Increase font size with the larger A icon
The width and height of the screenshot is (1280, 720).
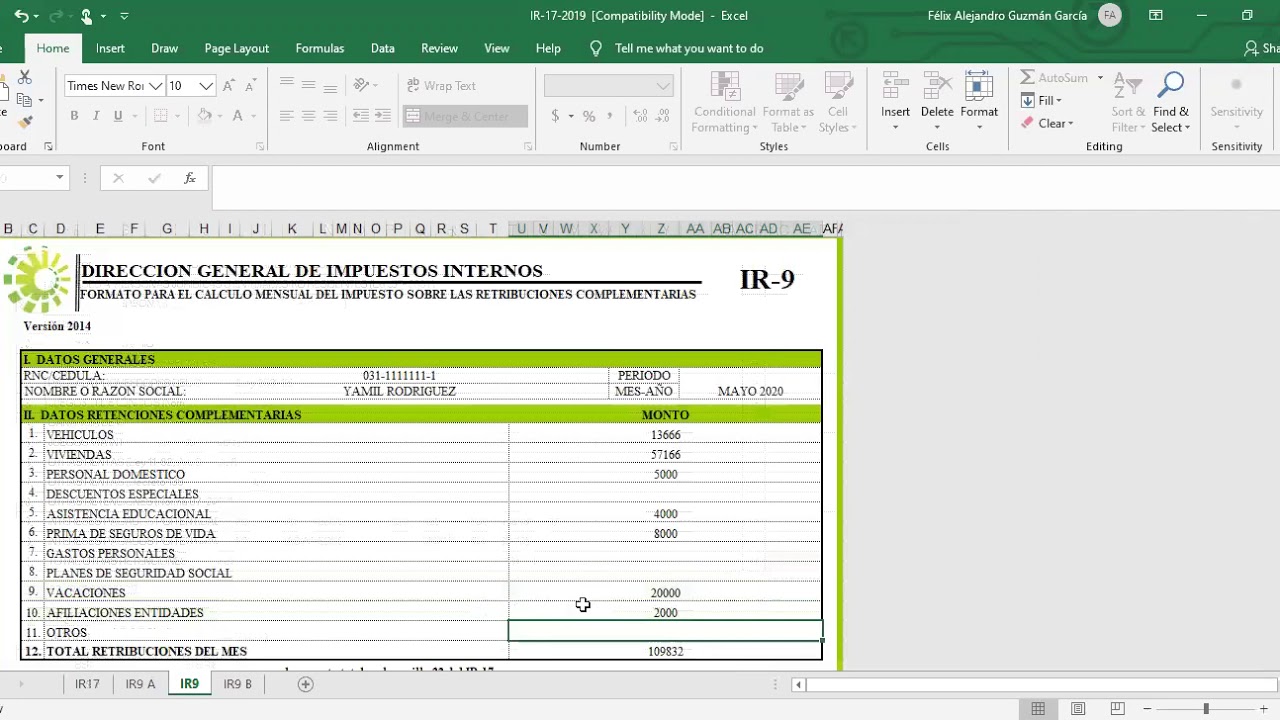(229, 86)
